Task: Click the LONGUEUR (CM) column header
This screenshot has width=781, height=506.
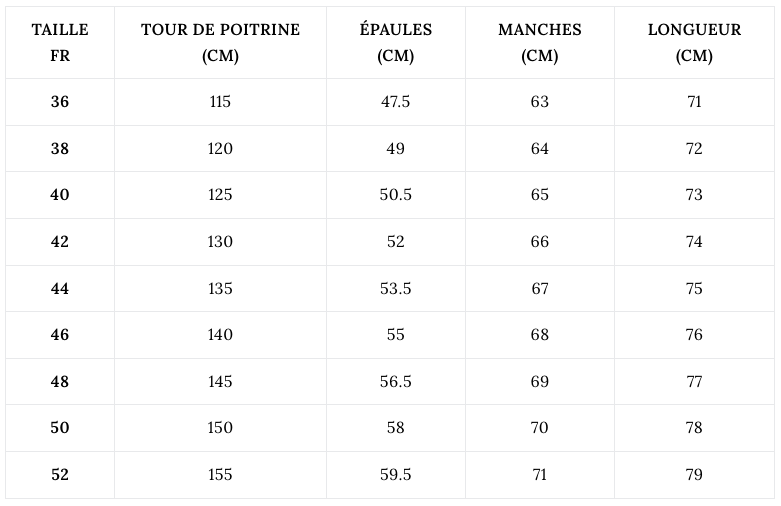Action: pos(694,42)
